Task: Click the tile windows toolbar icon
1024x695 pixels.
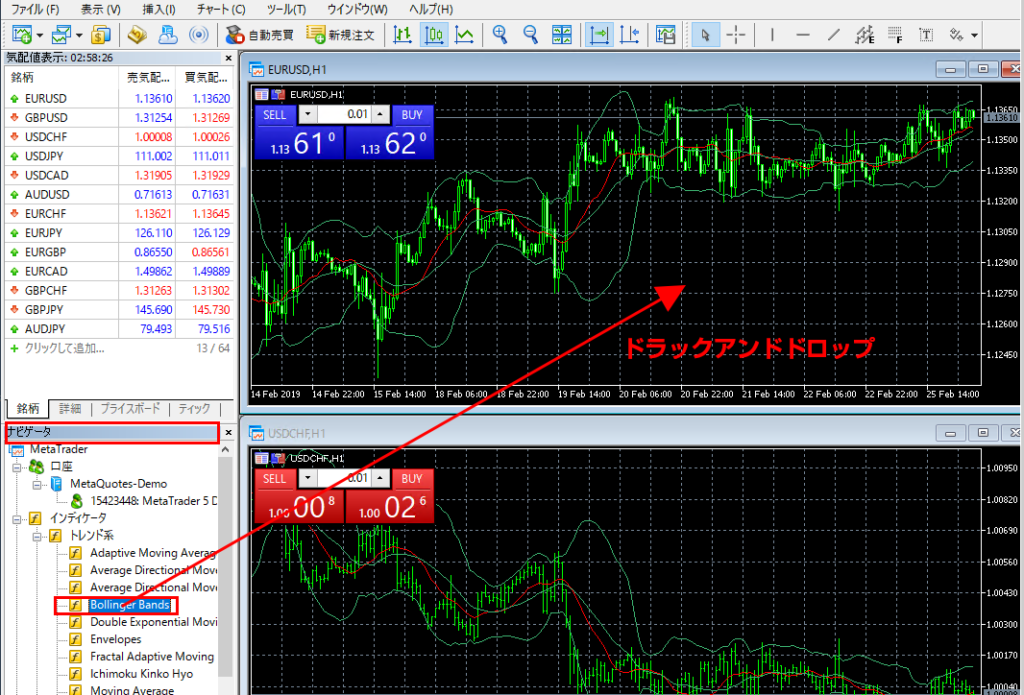Action: tap(562, 35)
